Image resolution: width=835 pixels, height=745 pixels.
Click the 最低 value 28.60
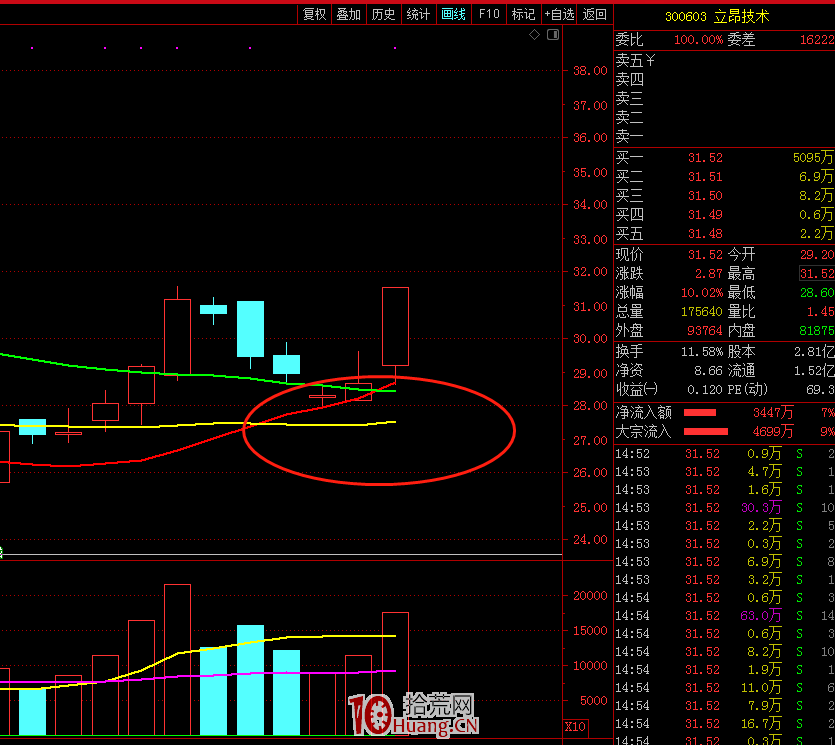[817, 293]
